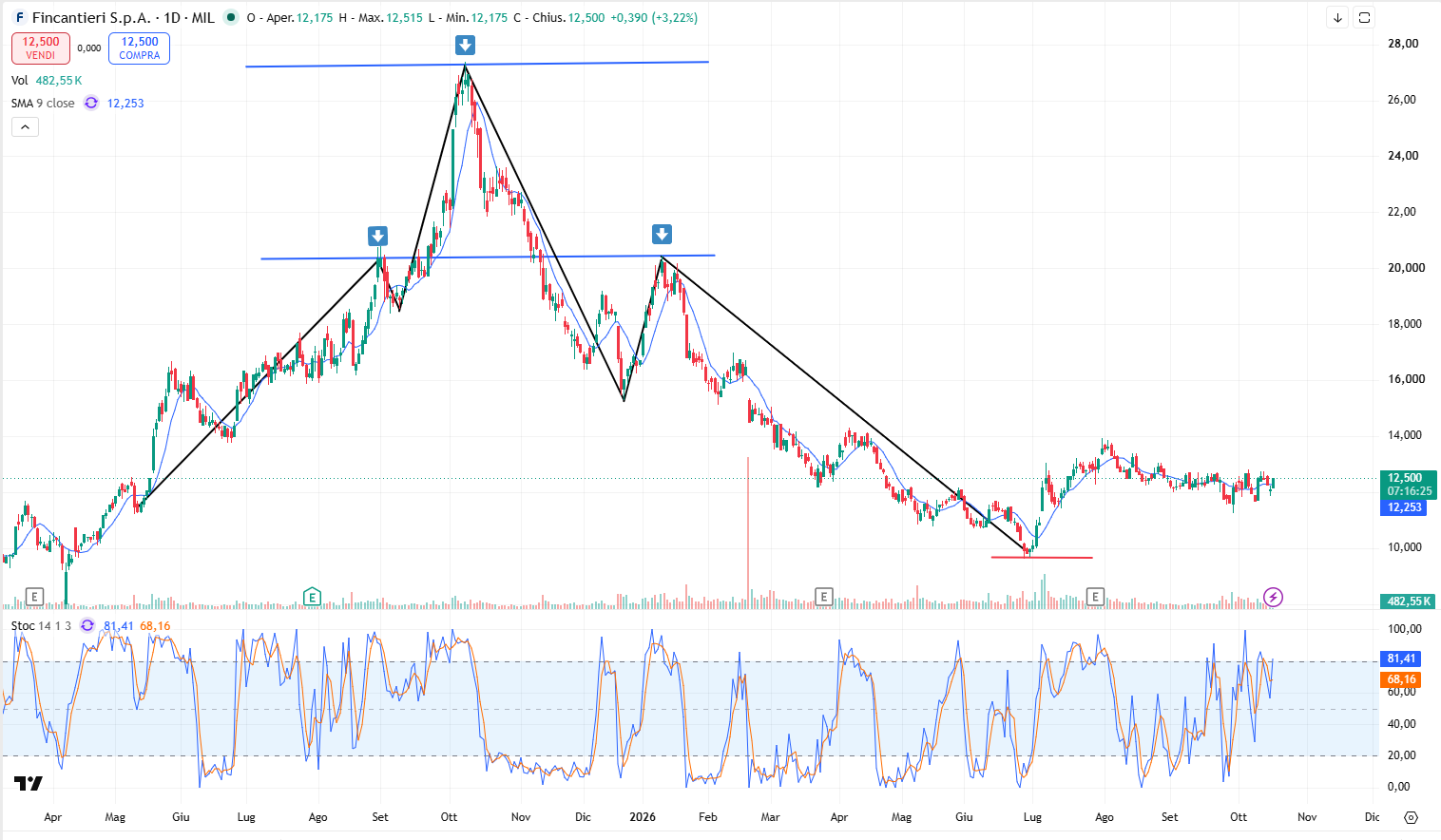Click the 28,00 price scale label

1403,44
